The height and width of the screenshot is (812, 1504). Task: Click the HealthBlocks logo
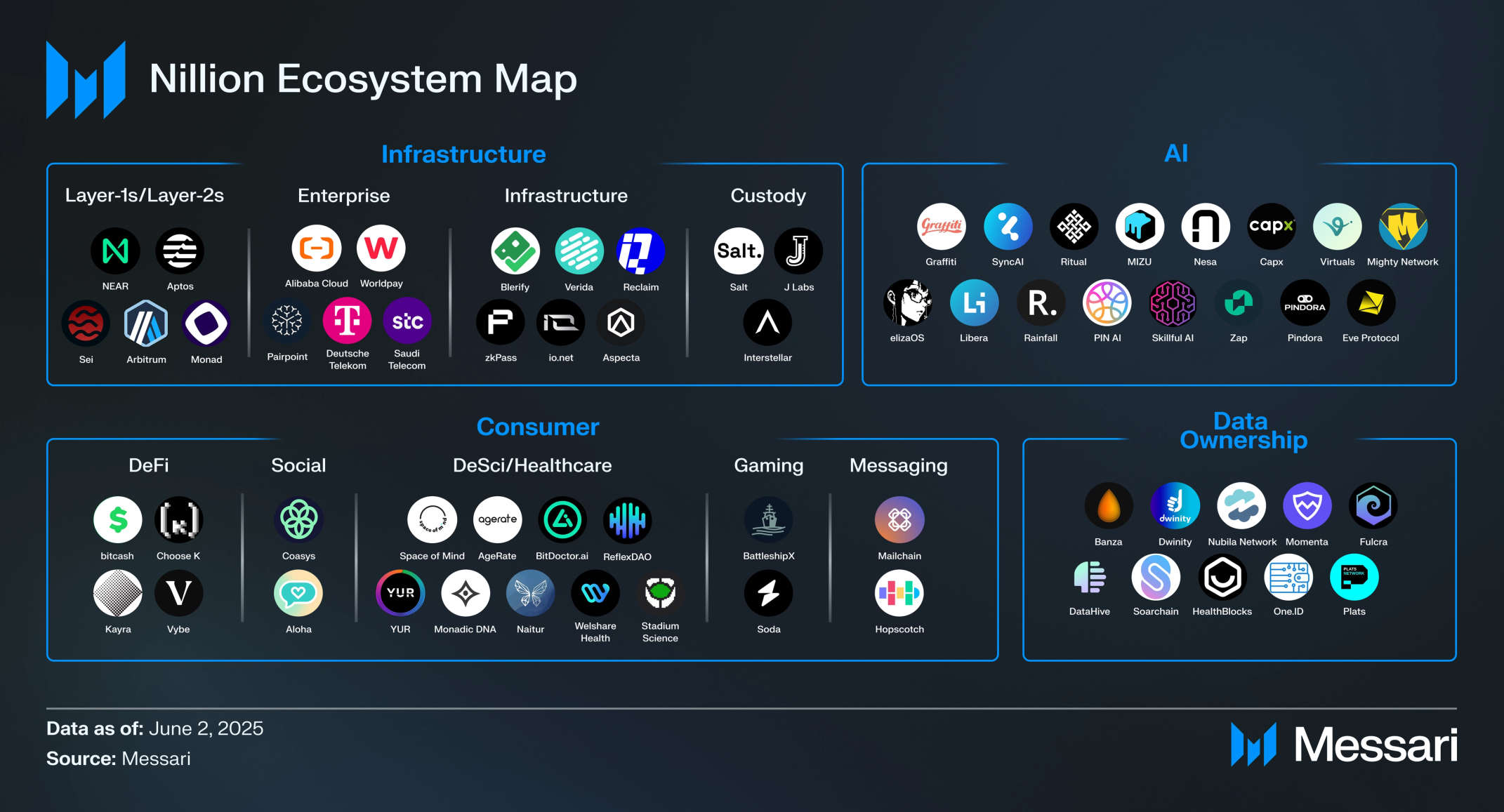click(1222, 578)
